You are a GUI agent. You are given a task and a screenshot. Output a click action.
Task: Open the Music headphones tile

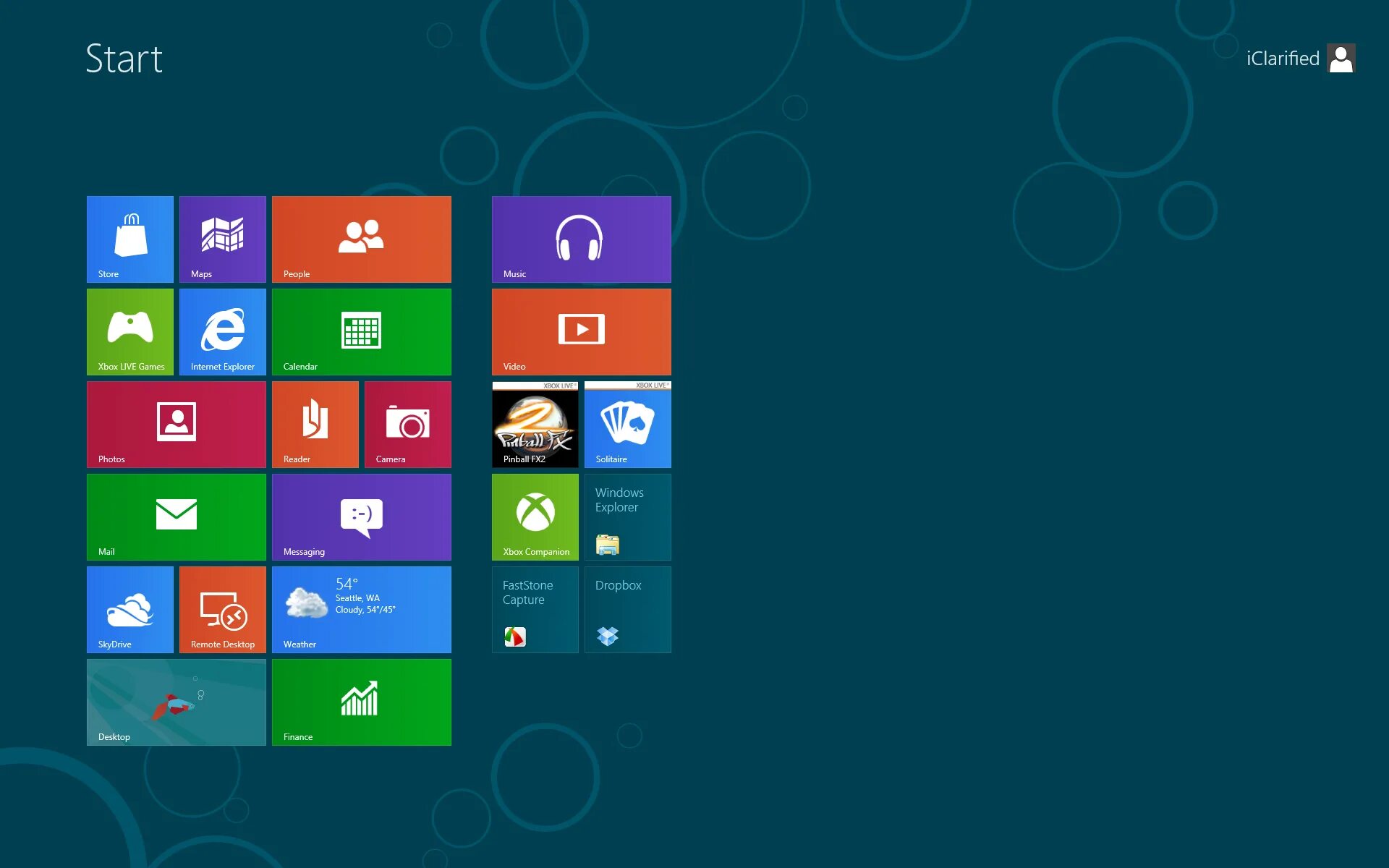(581, 239)
